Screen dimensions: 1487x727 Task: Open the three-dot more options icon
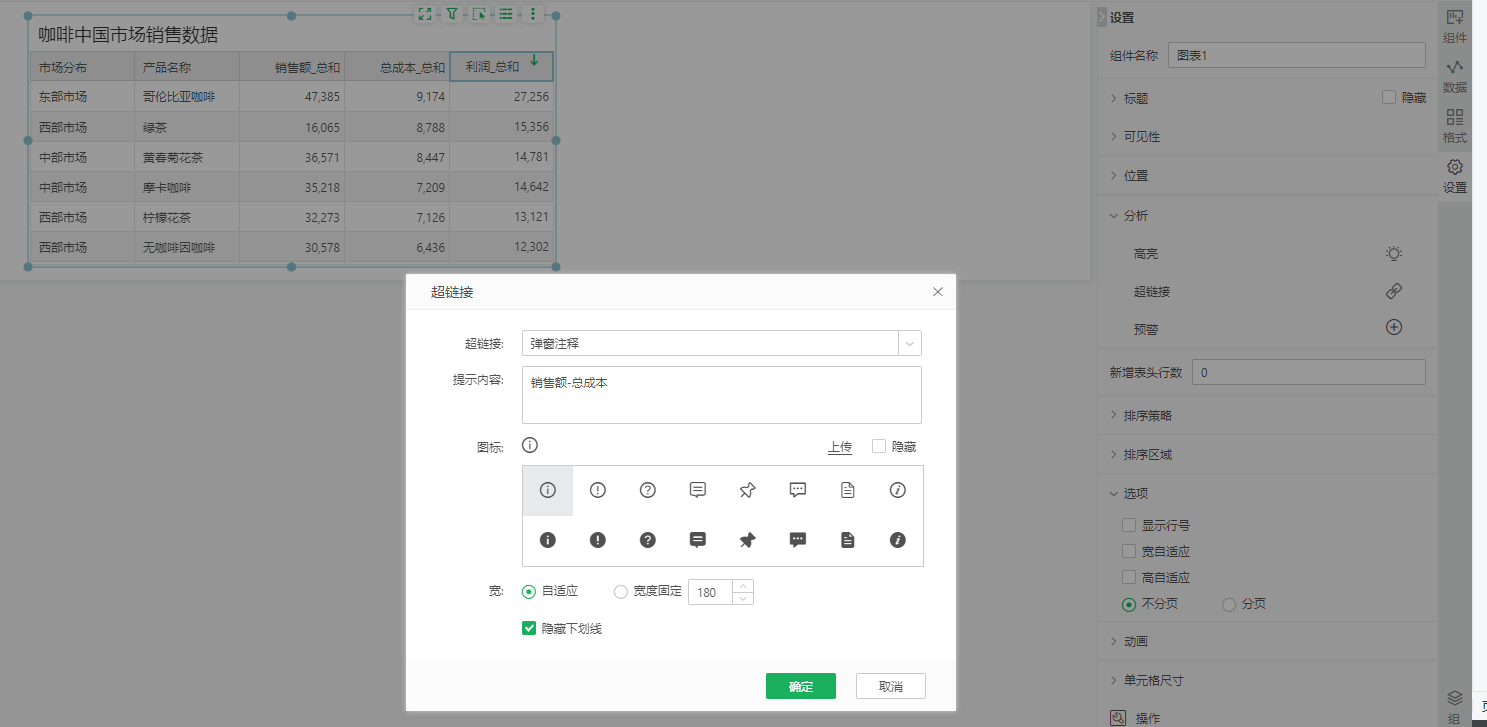pos(533,14)
